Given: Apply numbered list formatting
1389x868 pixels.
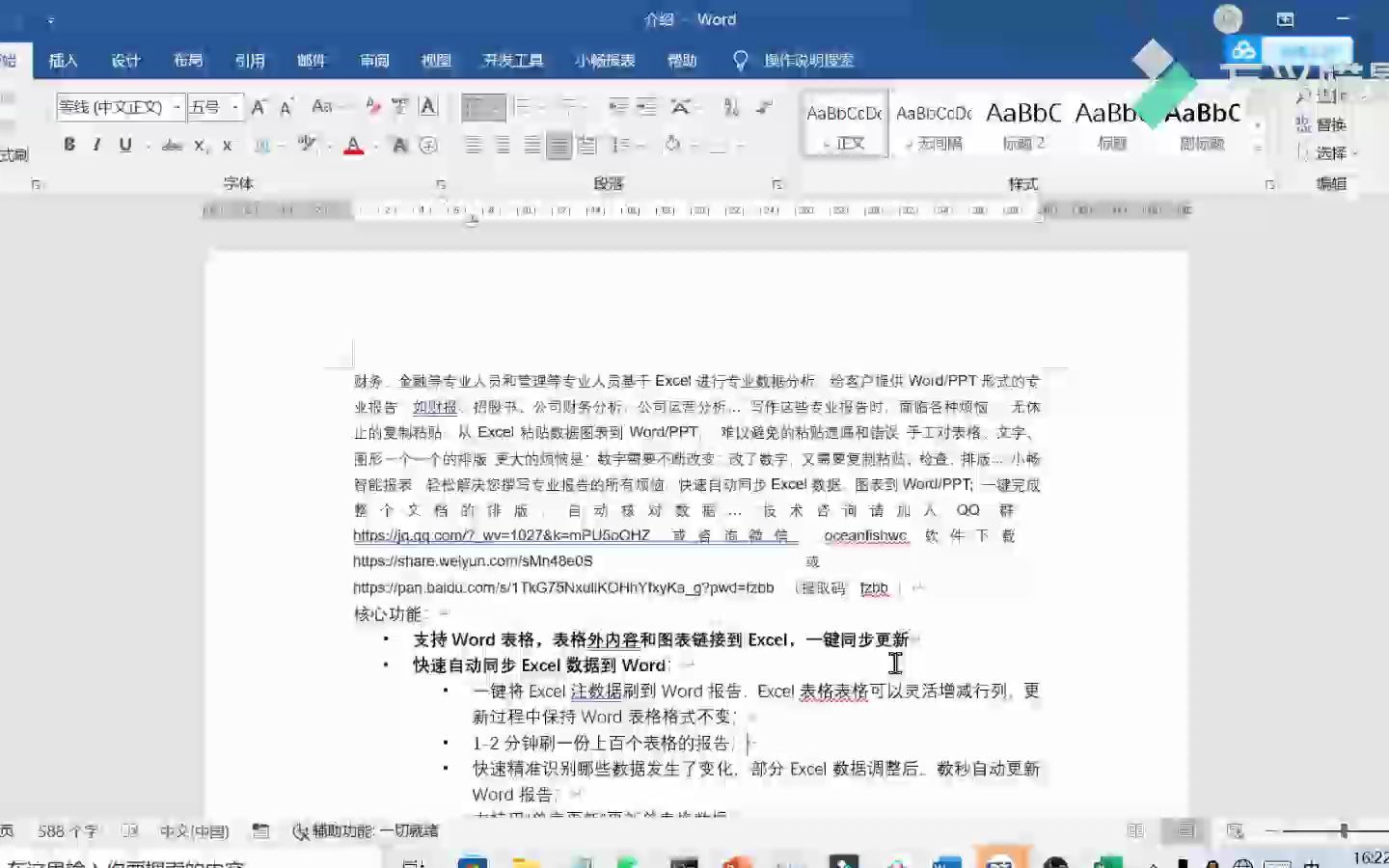Looking at the screenshot, I should (x=523, y=107).
